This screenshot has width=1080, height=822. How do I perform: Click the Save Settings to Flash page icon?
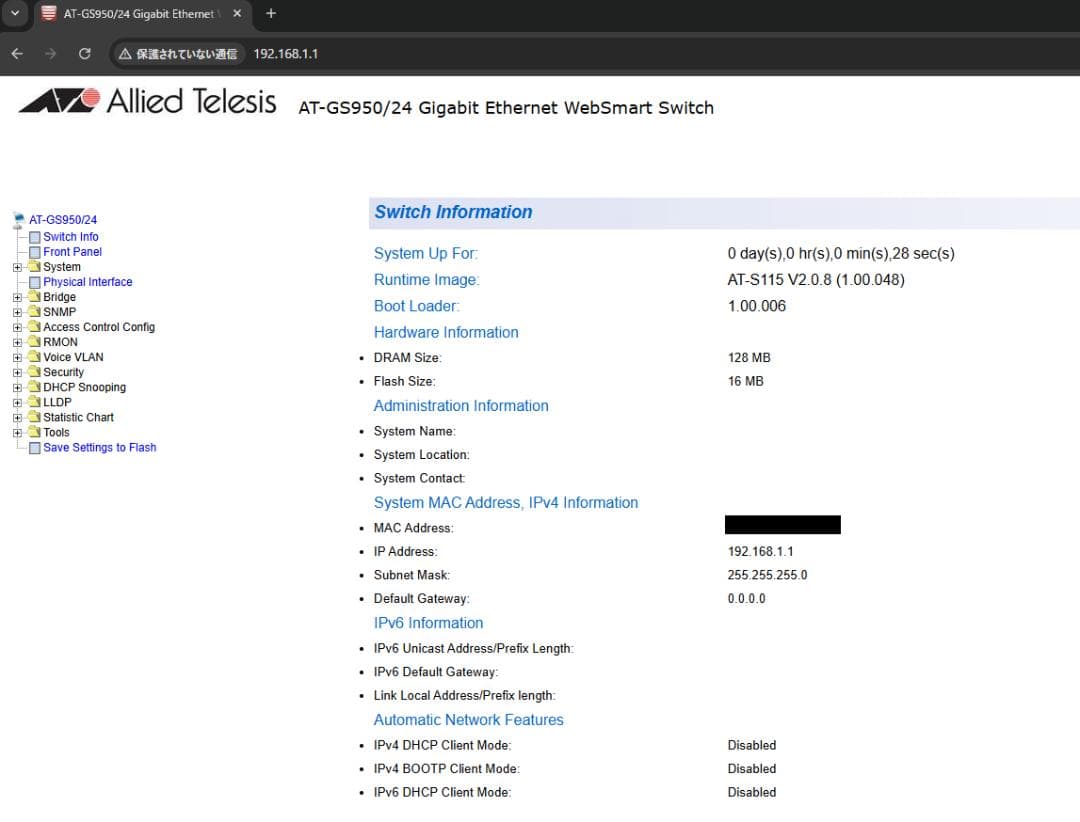[34, 449]
